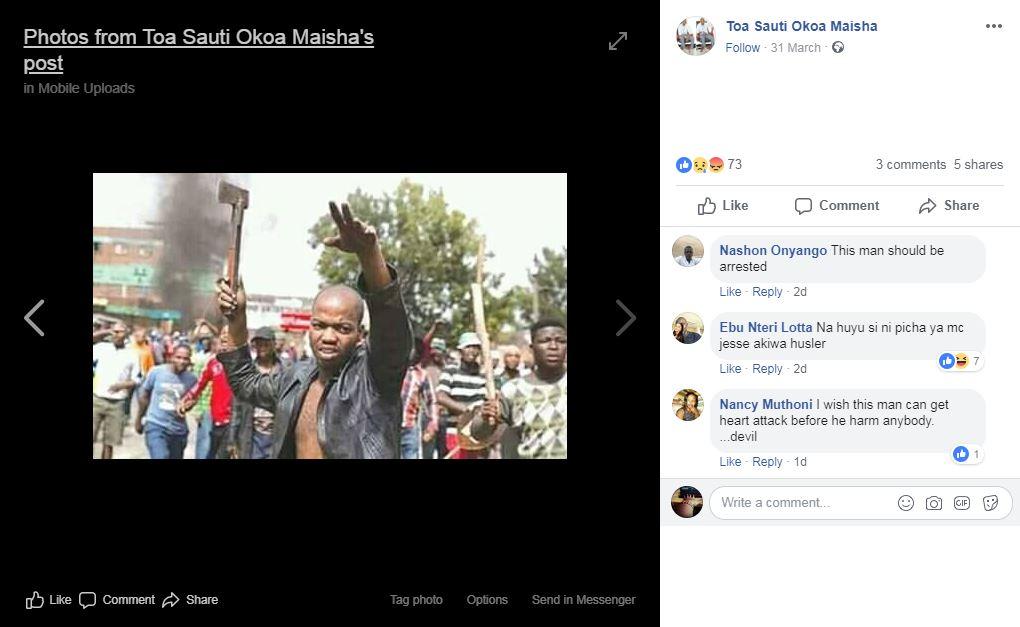The width and height of the screenshot is (1020, 627).
Task: Select Tag photo option
Action: [x=416, y=600]
